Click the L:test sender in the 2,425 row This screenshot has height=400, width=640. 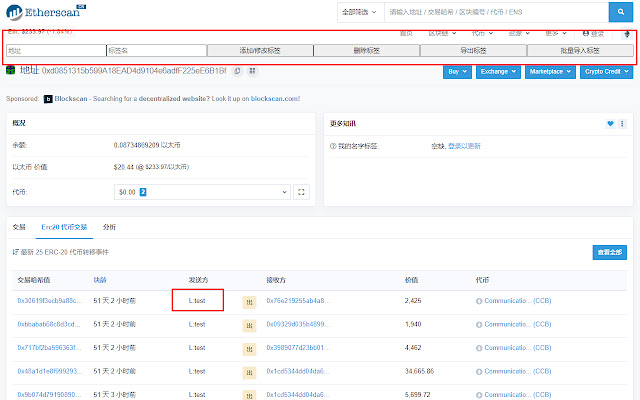click(x=197, y=301)
